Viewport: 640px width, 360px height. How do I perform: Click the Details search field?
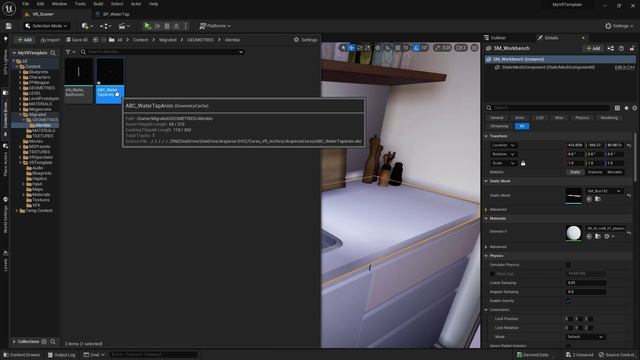[x=547, y=108]
